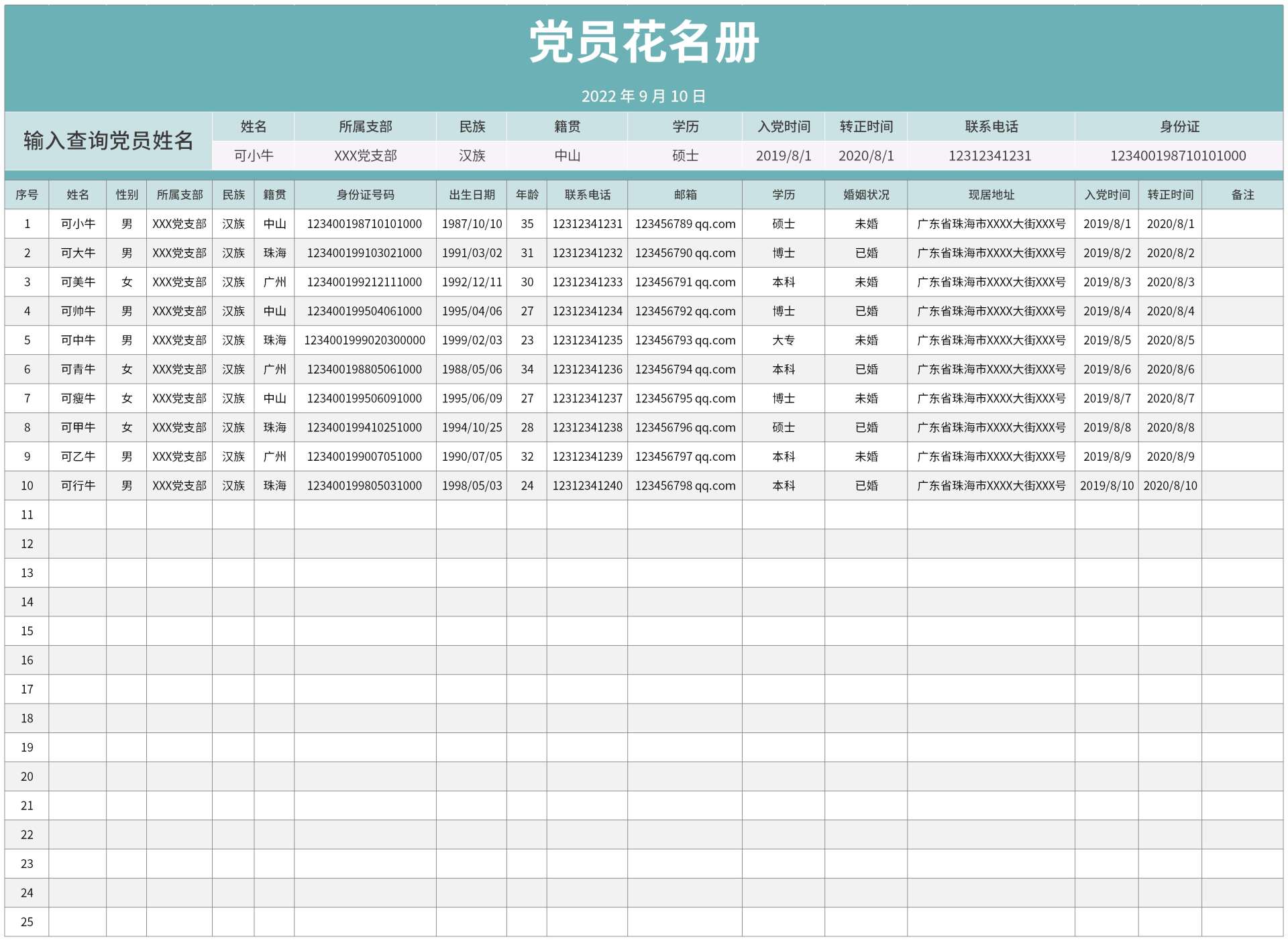Click row number 25
The width and height of the screenshot is (1288, 941).
27,922
